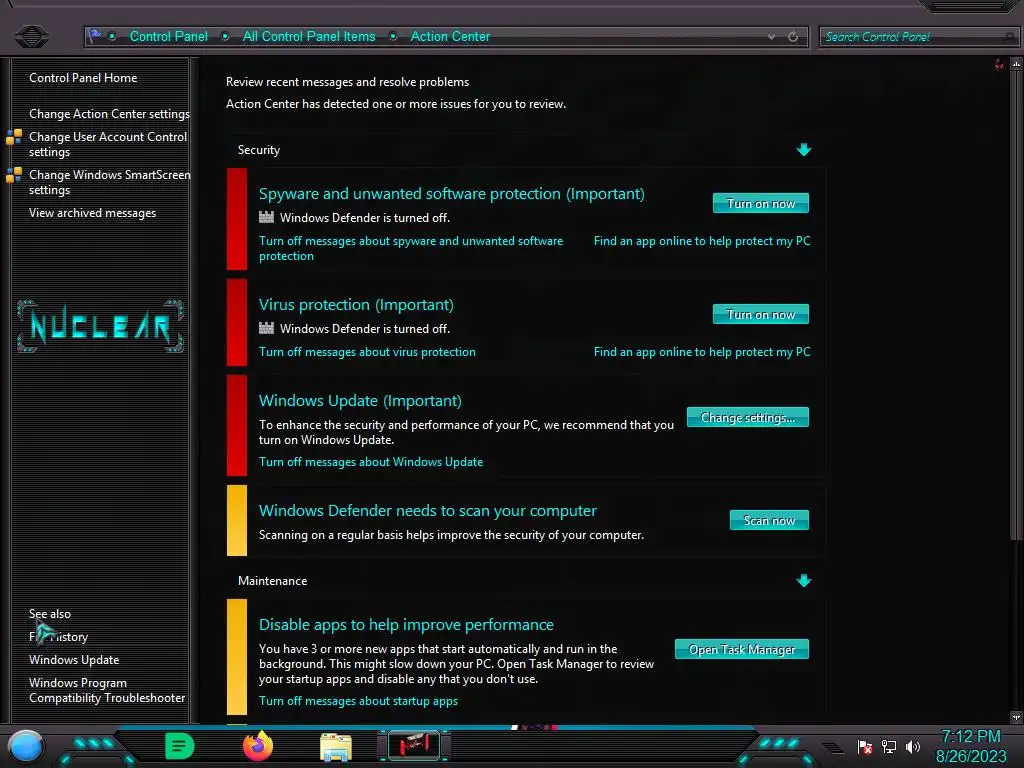Turn on spyware and unwanted software protection
The width and height of the screenshot is (1024, 768).
coord(761,203)
